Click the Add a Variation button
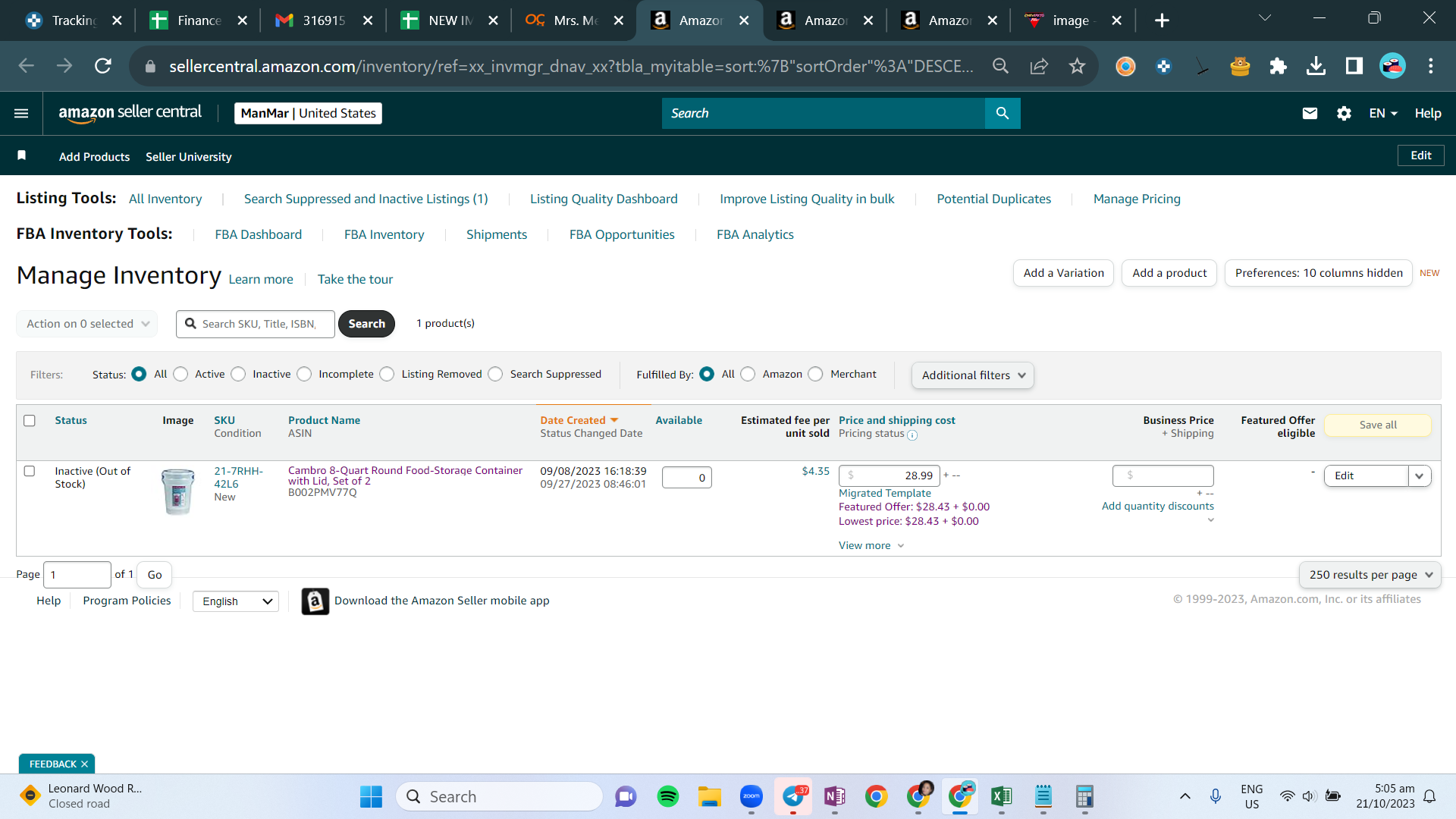This screenshot has width=1456, height=819. pyautogui.click(x=1064, y=273)
